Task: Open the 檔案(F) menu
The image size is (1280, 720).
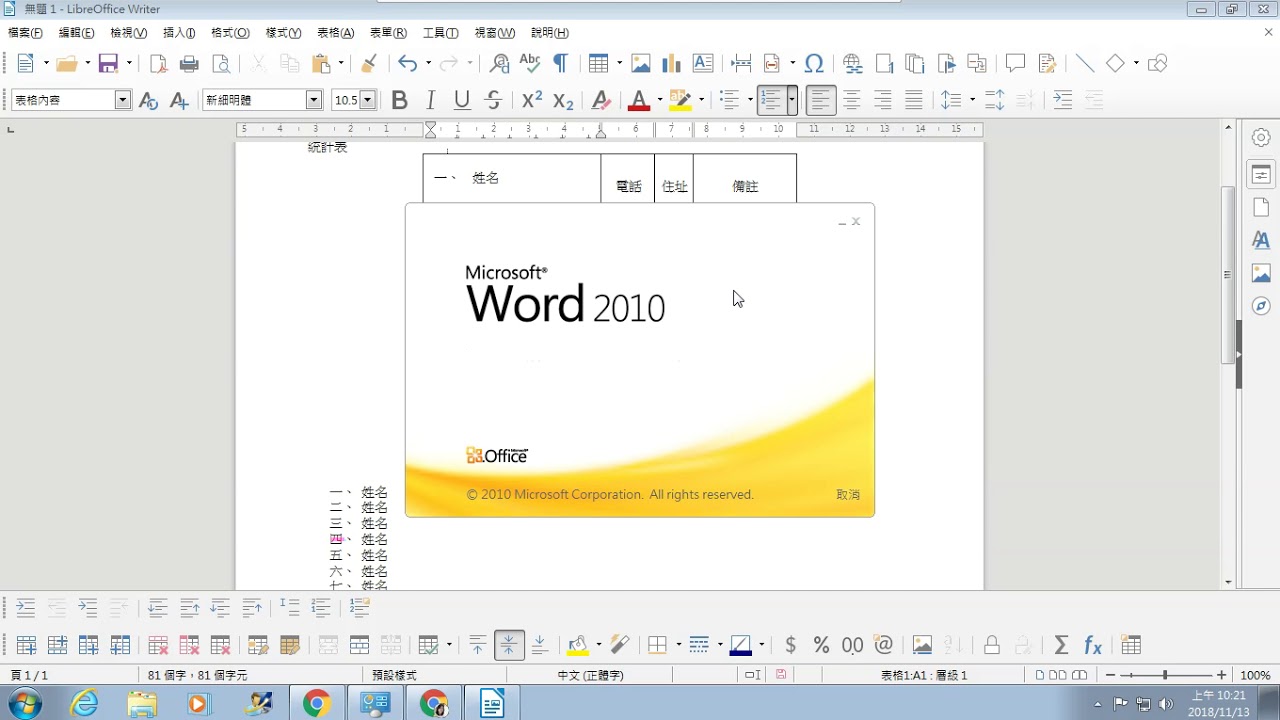Action: [x=25, y=33]
